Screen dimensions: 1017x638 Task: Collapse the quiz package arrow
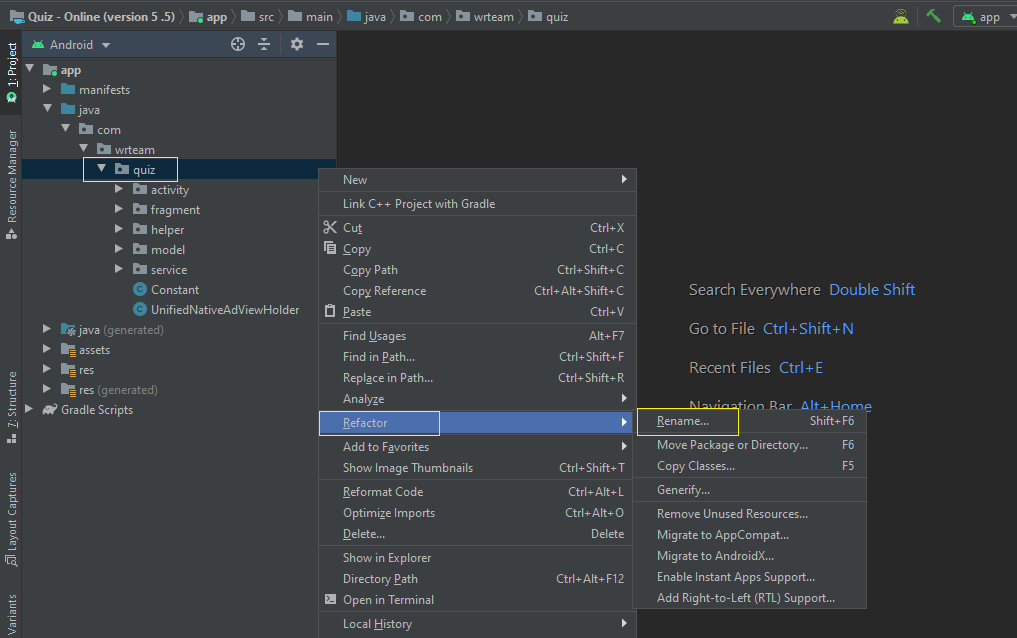pos(102,169)
